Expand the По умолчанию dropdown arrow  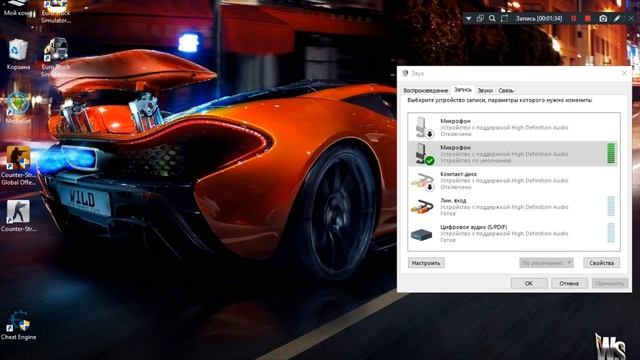(x=569, y=263)
